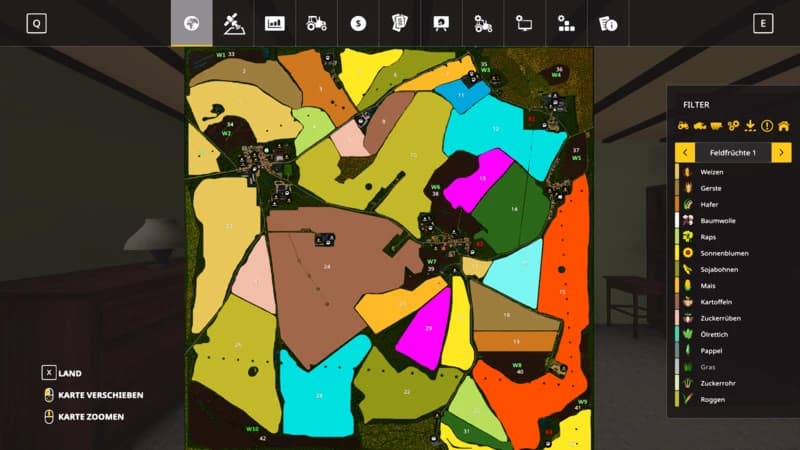Click the Roggen grain icon
800x450 pixels.
[688, 399]
